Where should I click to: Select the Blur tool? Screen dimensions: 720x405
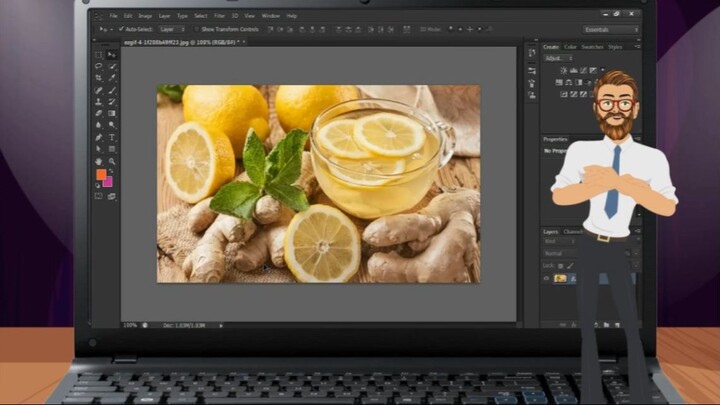coord(99,125)
